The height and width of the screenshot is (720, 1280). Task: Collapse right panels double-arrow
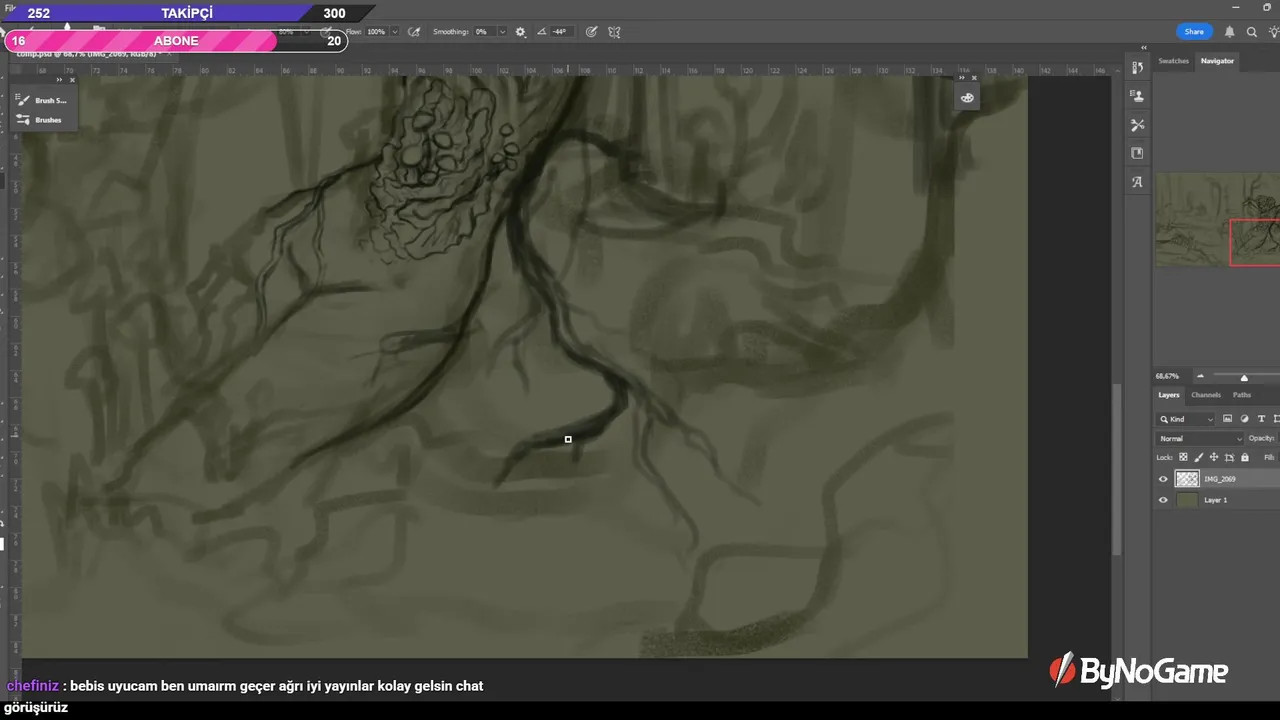point(1144,48)
